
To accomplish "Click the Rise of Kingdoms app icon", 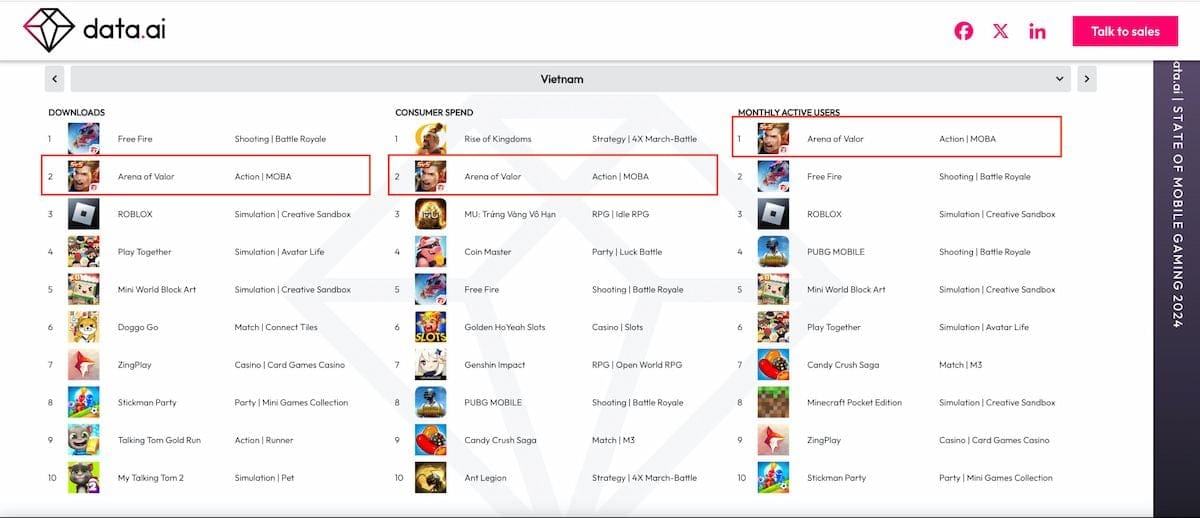I will pos(431,138).
